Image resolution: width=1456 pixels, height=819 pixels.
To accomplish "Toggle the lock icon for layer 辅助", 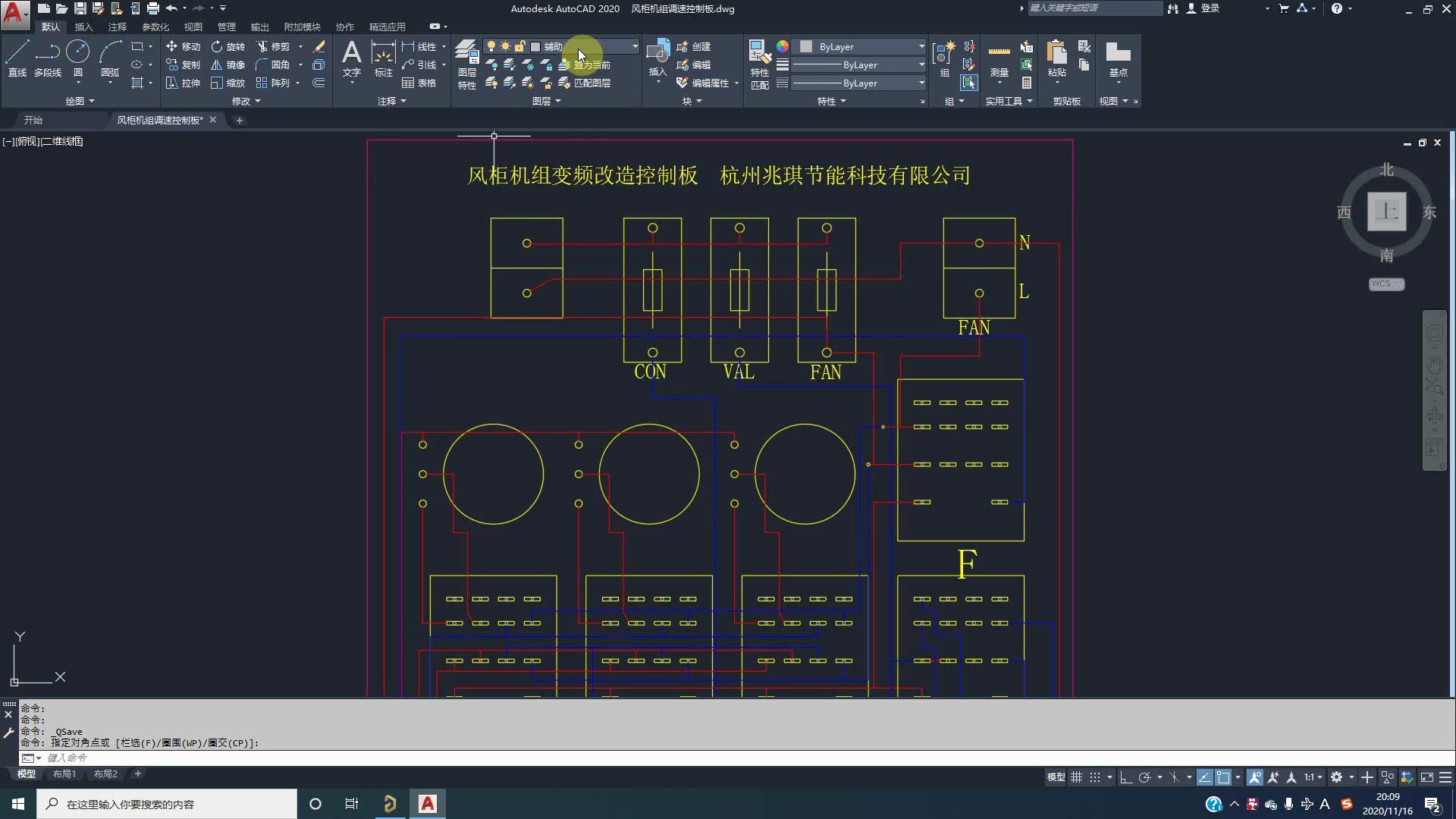I will coord(520,46).
